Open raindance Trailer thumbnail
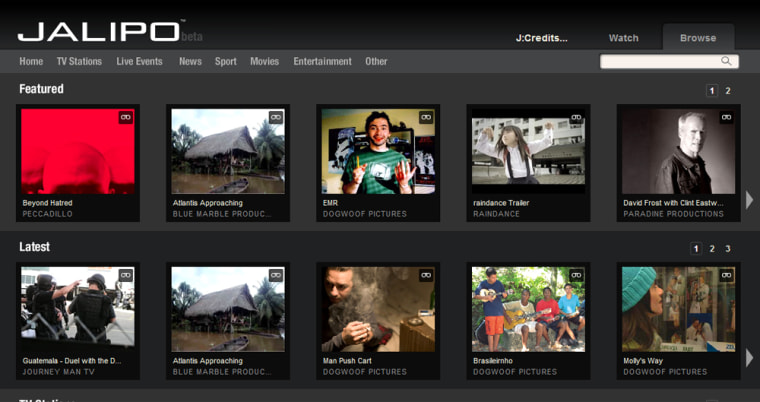 click(529, 151)
